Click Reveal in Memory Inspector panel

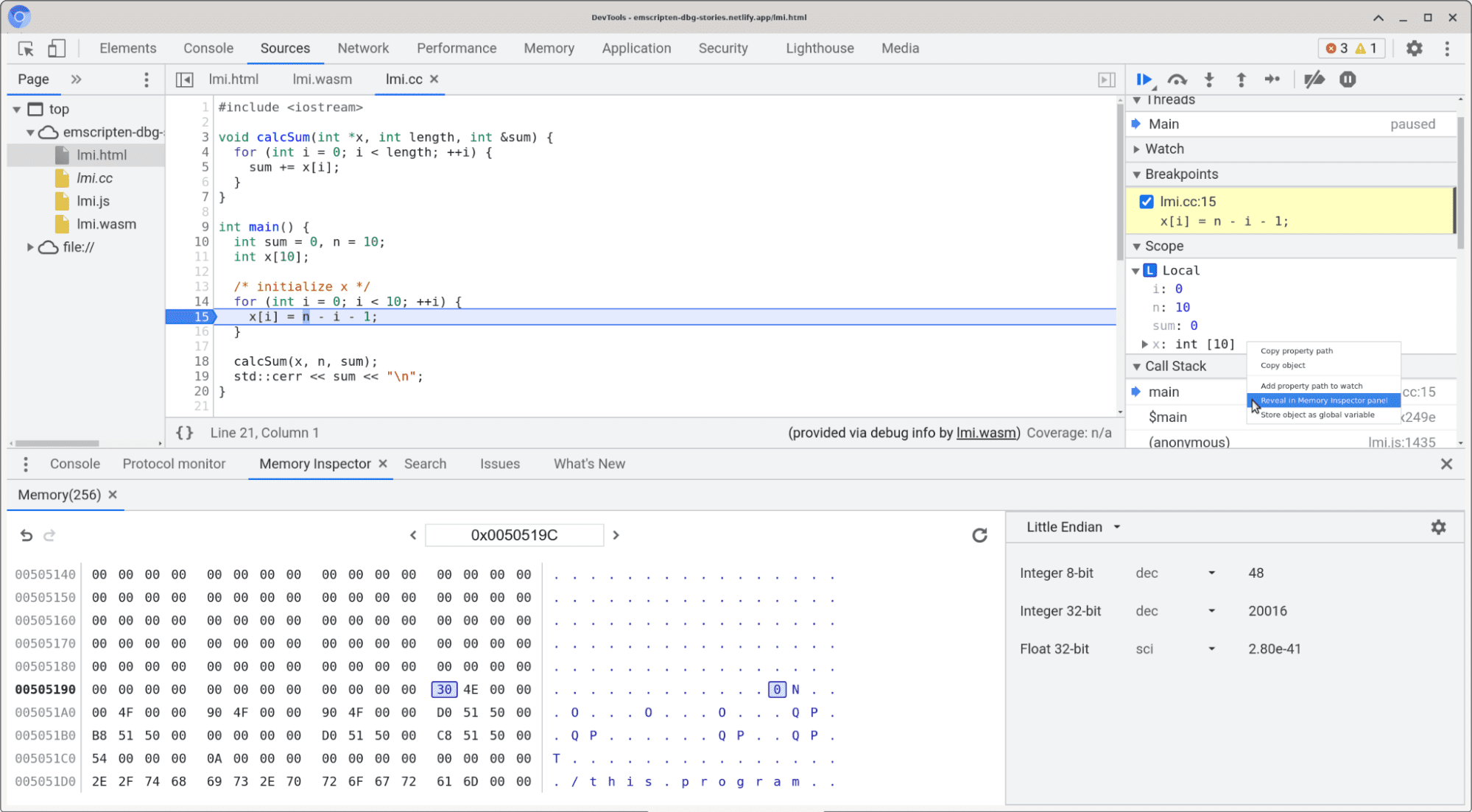[x=1323, y=399]
